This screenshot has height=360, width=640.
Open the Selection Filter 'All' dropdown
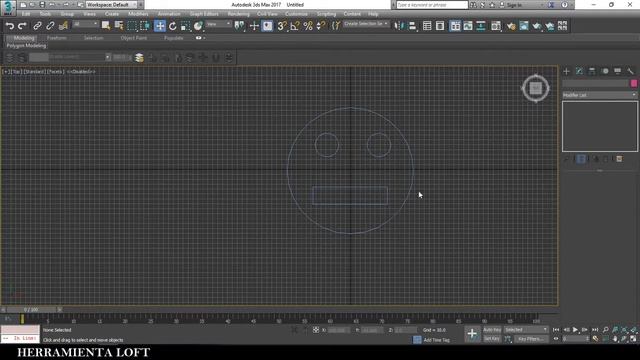pyautogui.click(x=85, y=24)
